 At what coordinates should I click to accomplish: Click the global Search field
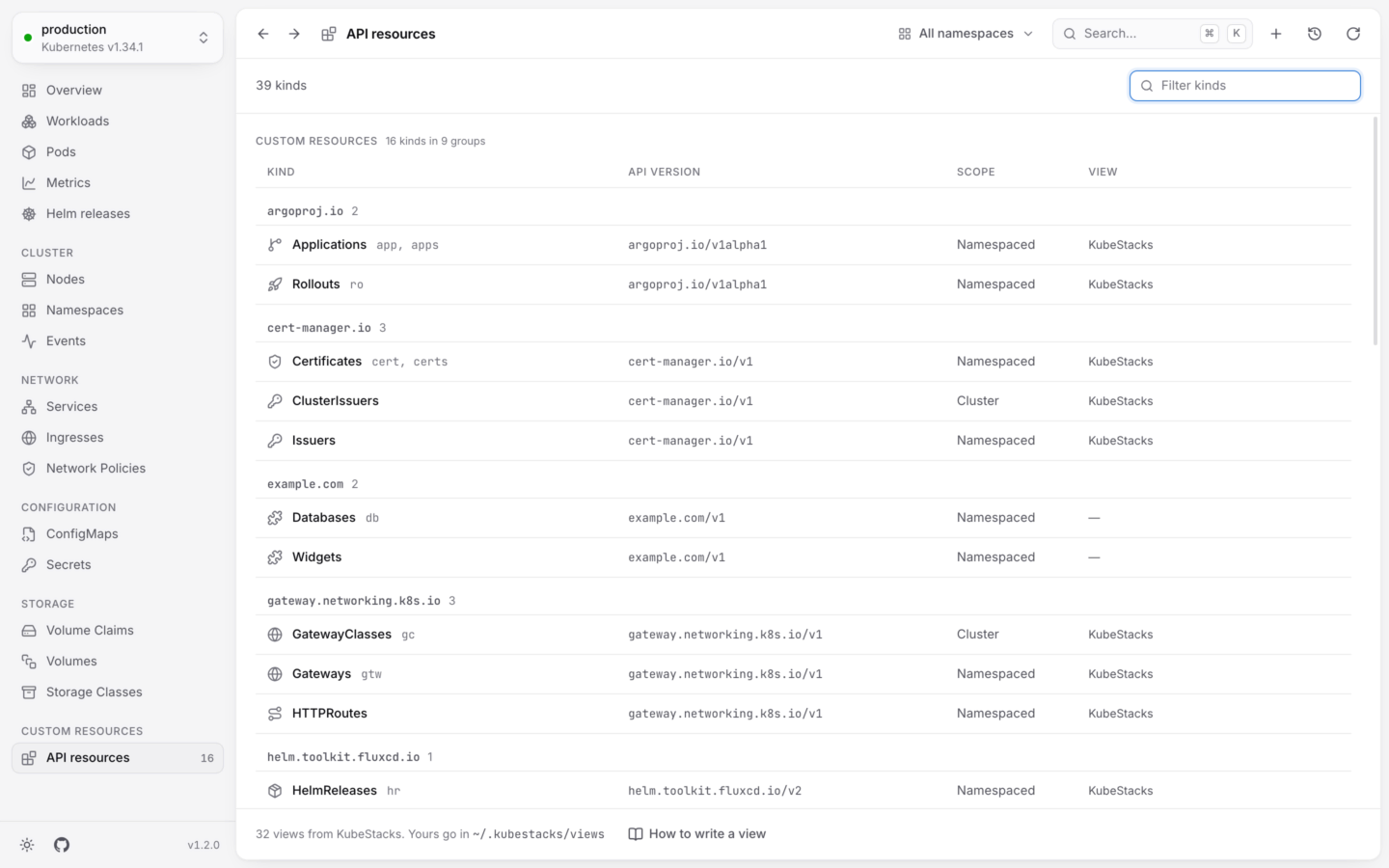[x=1153, y=34]
